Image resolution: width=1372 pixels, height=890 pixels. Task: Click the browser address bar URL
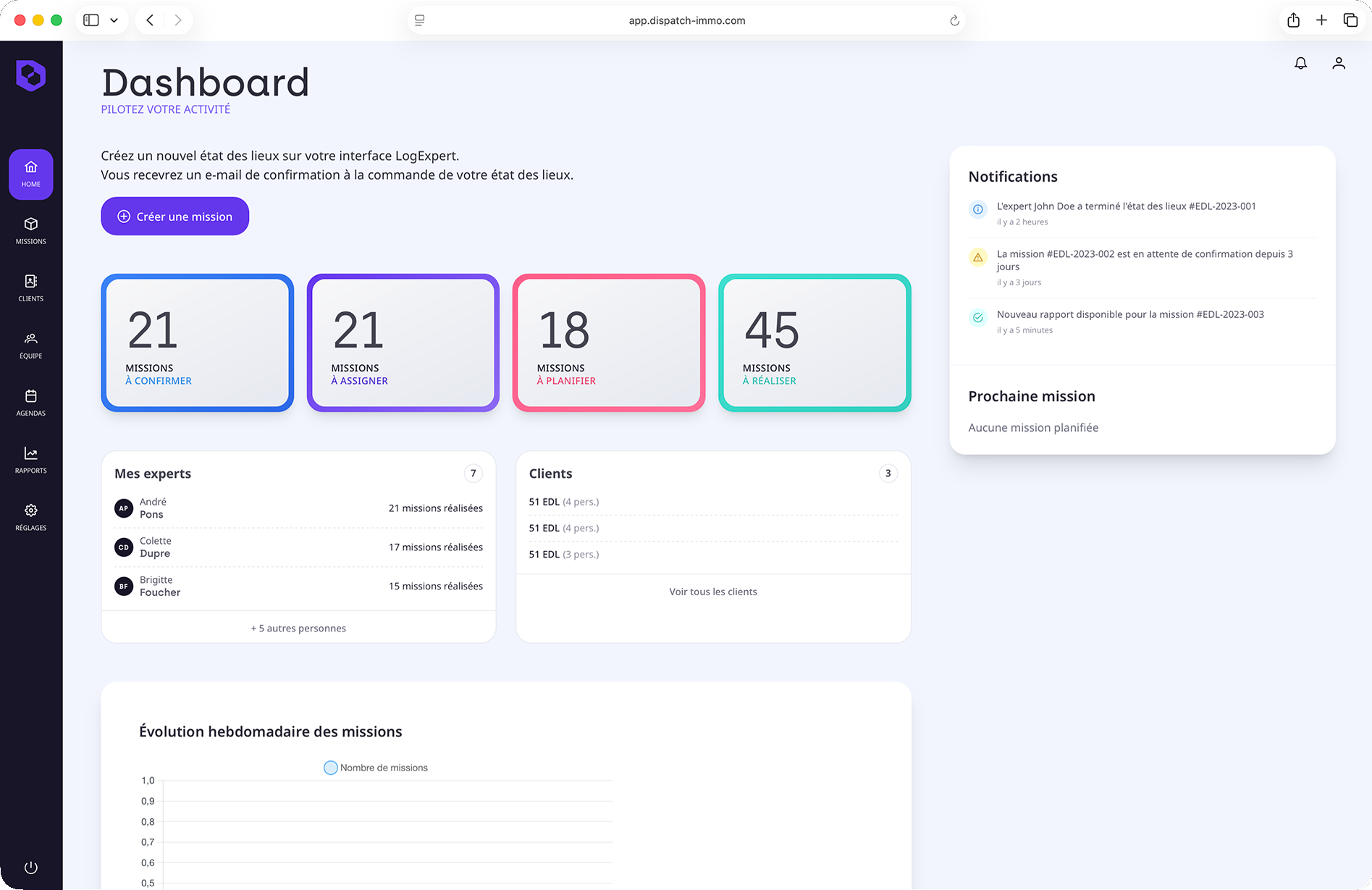click(x=686, y=20)
